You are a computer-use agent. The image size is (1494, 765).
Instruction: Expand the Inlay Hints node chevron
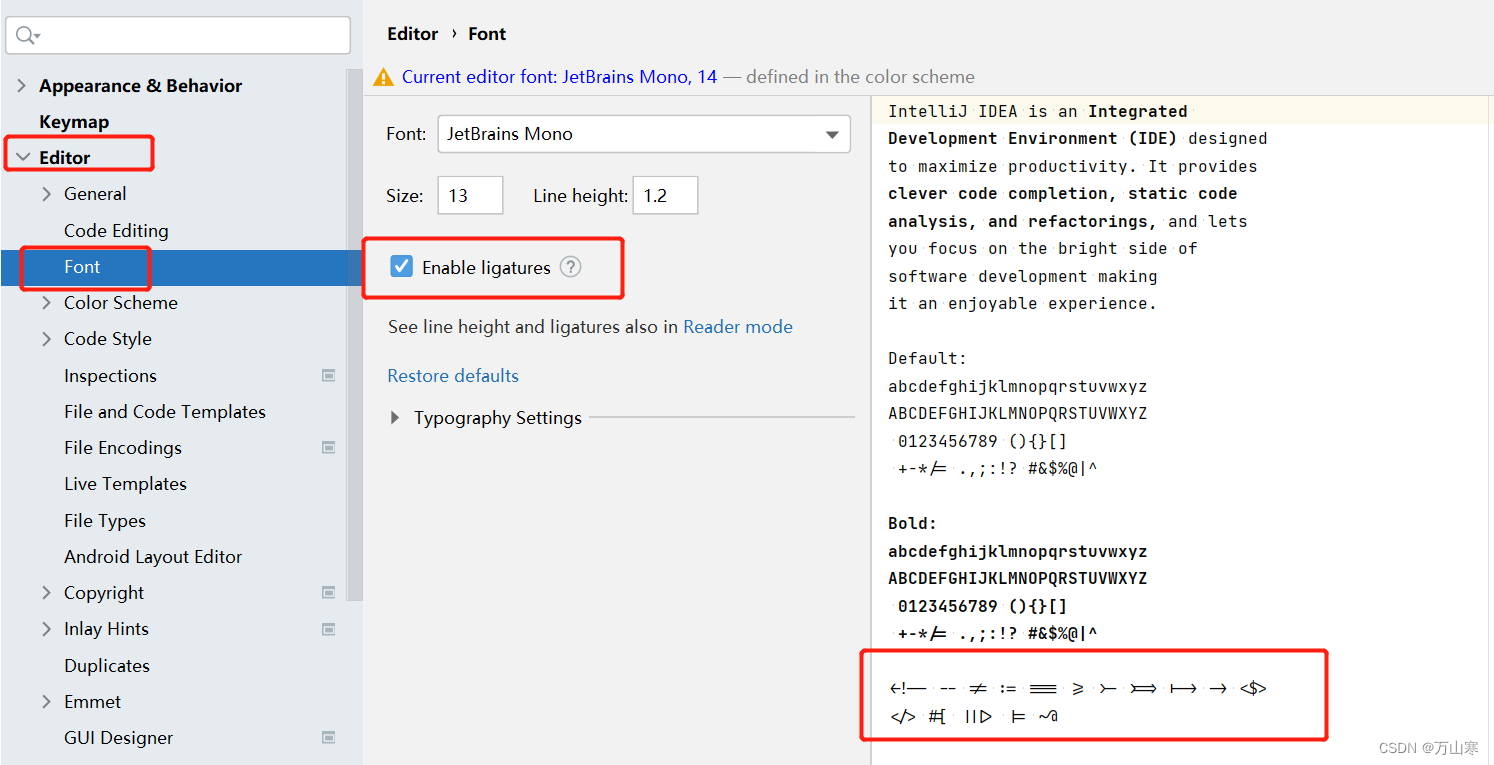46,629
